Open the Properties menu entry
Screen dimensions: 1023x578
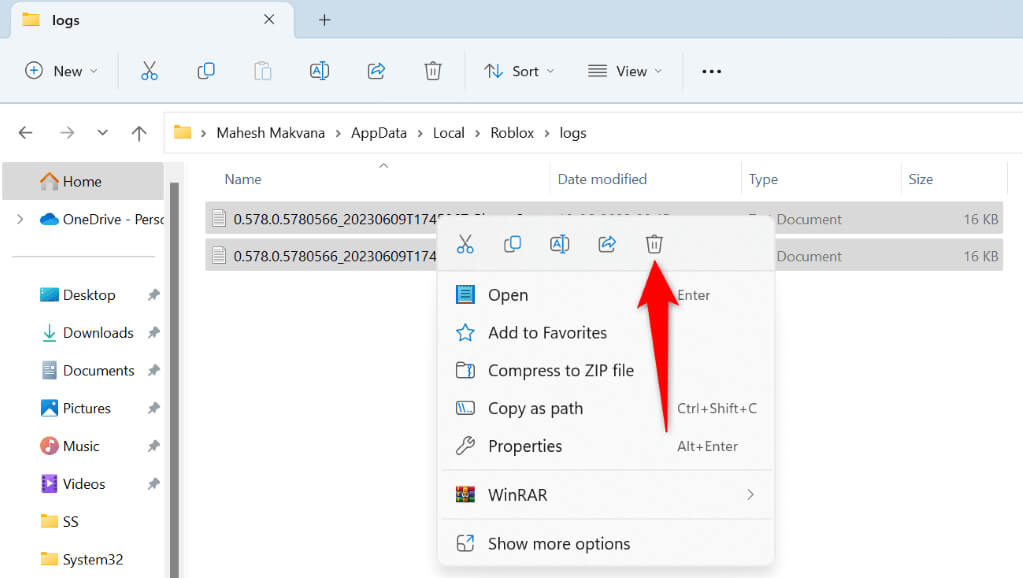525,446
